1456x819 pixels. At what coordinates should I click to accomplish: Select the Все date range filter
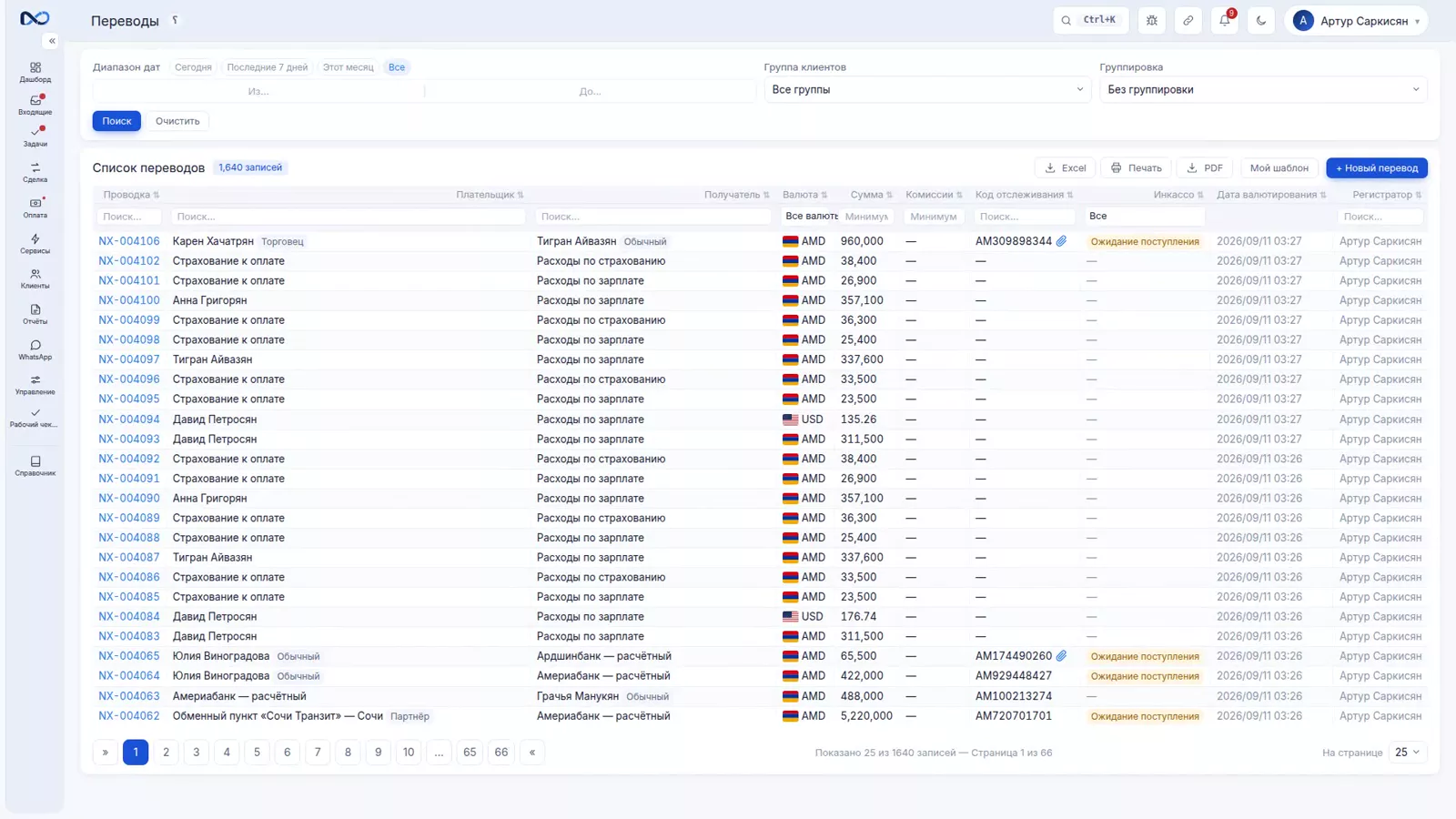(x=397, y=67)
